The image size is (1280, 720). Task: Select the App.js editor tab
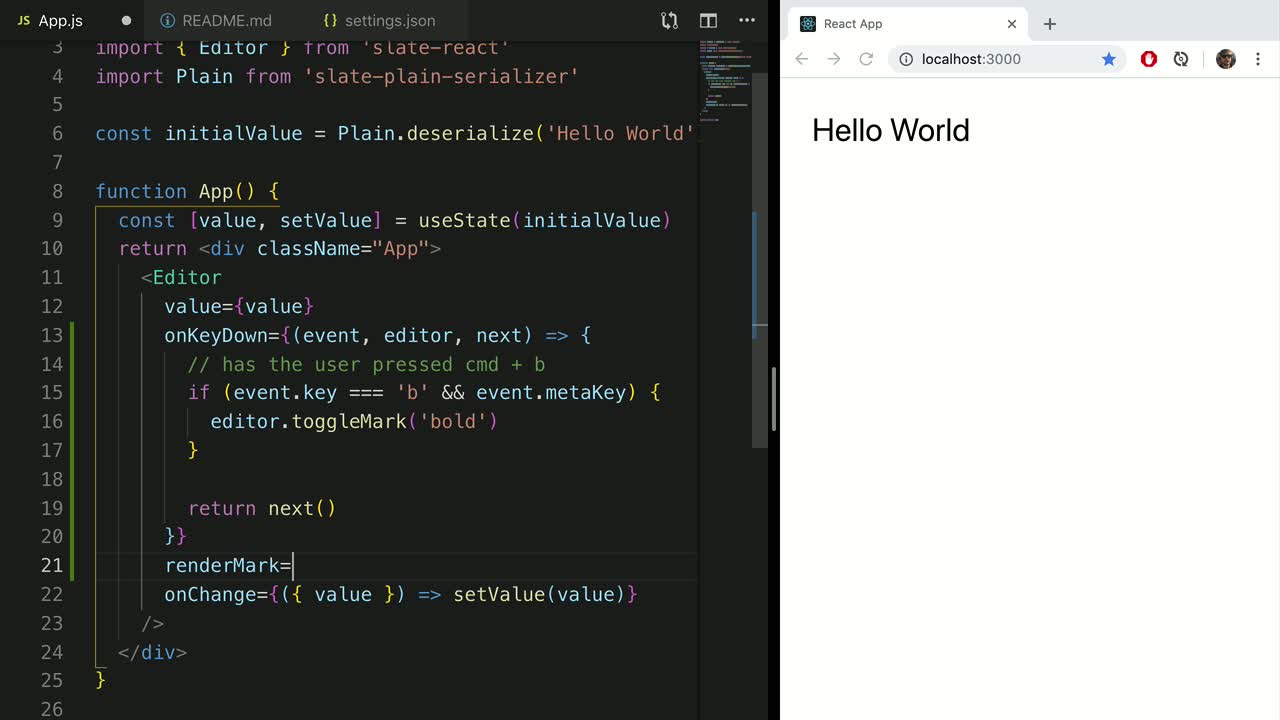(x=60, y=20)
